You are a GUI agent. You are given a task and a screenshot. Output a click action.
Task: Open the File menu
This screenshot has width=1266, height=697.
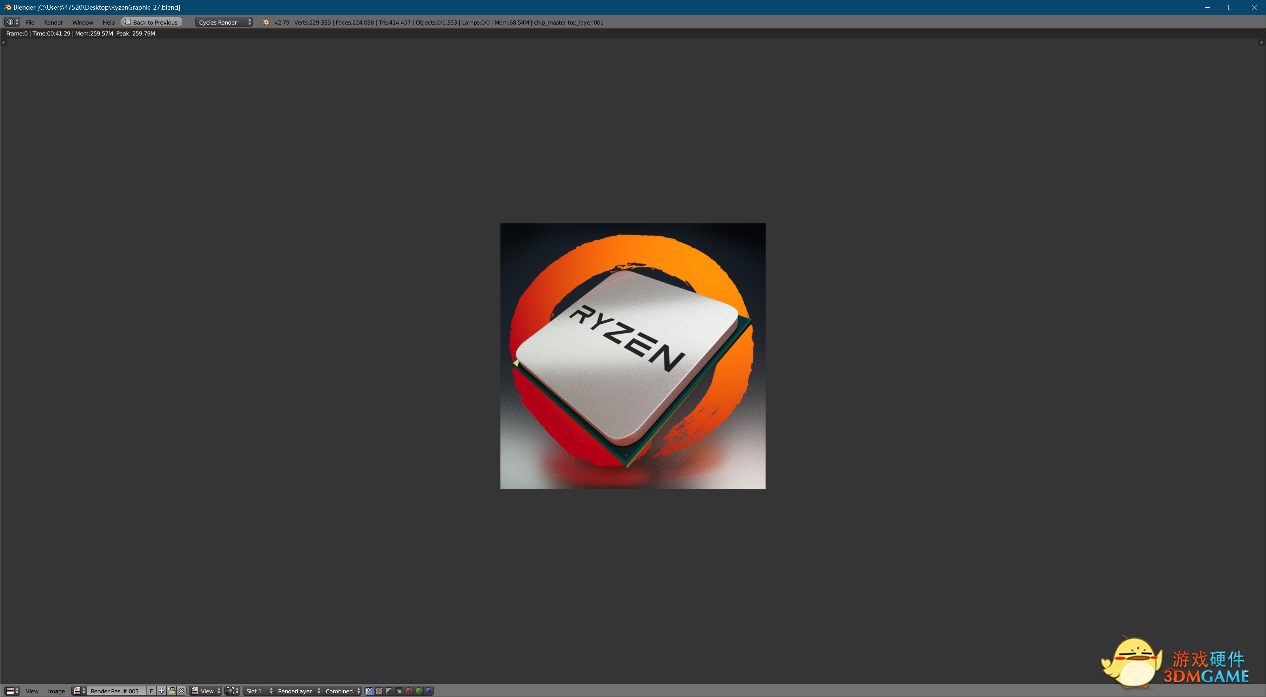30,22
